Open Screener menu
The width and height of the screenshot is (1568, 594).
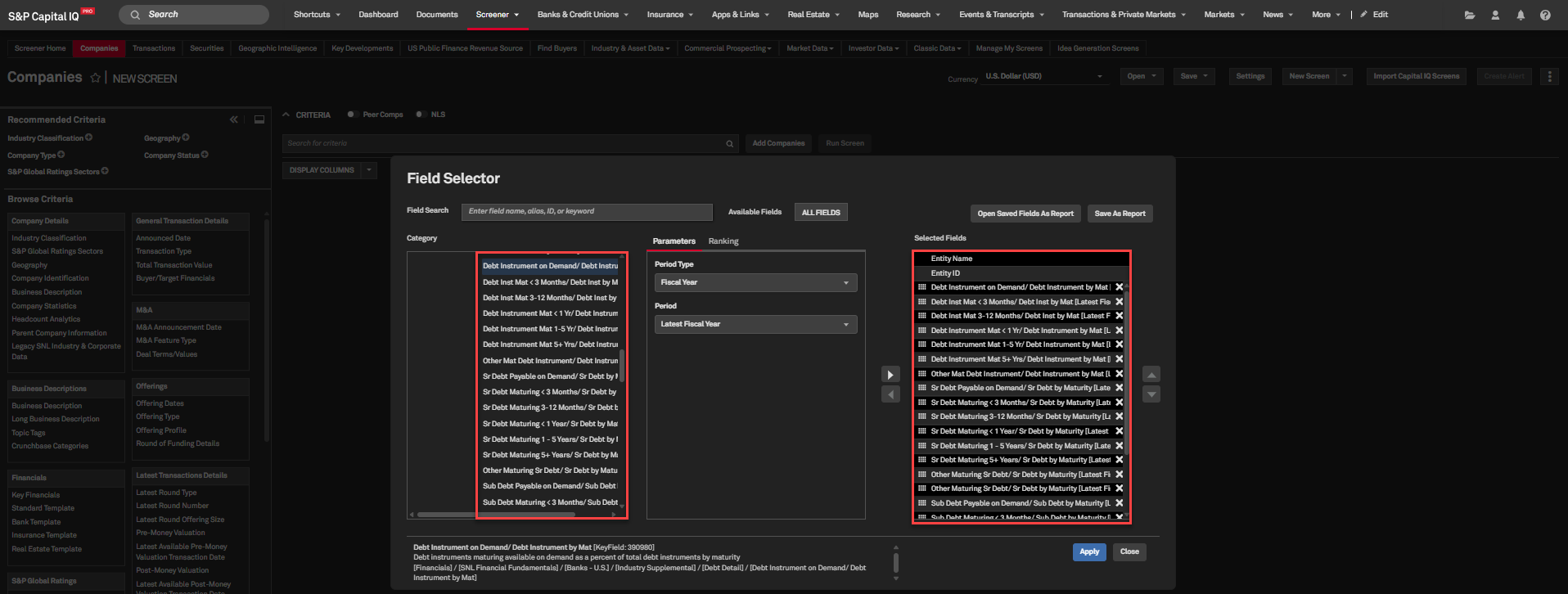point(498,15)
